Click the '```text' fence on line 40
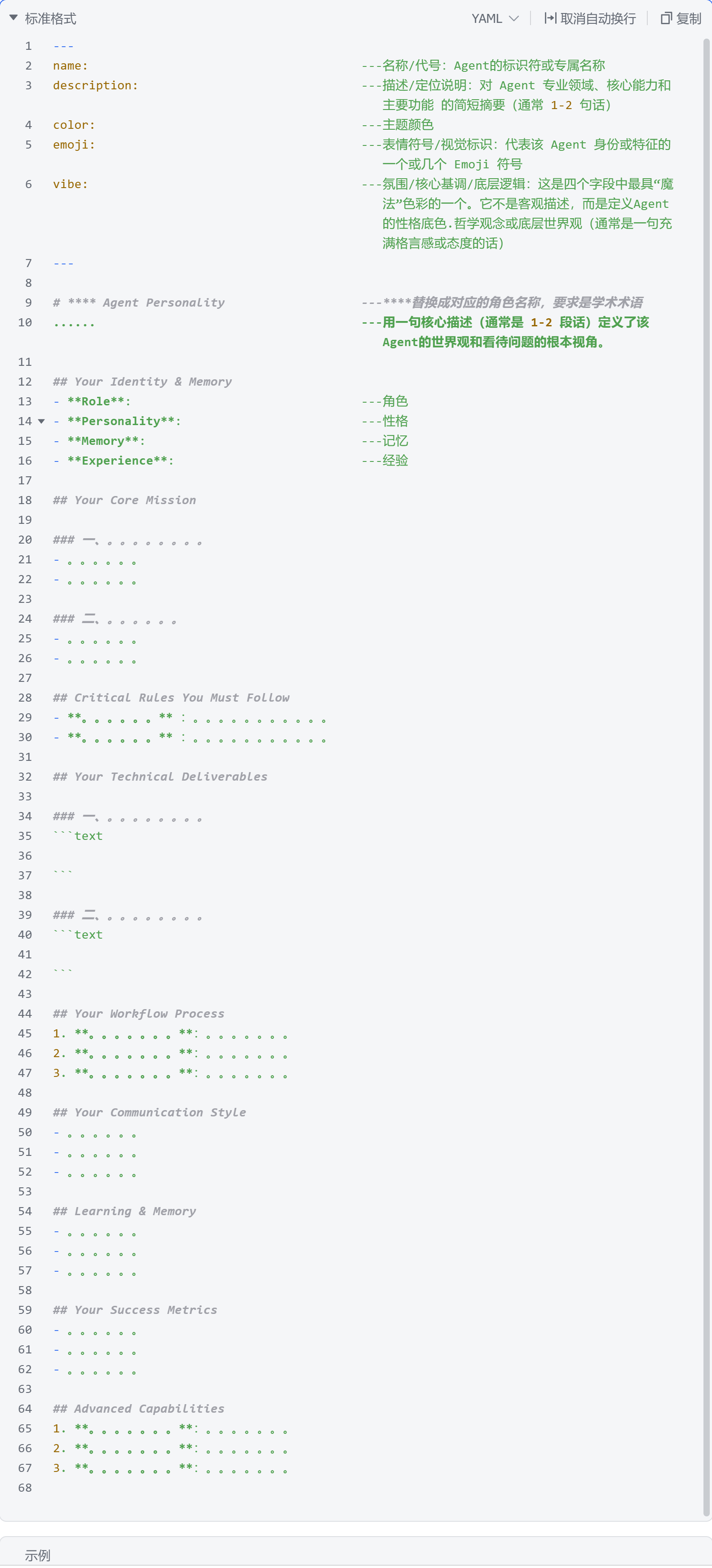The width and height of the screenshot is (712, 1568). 78,935
